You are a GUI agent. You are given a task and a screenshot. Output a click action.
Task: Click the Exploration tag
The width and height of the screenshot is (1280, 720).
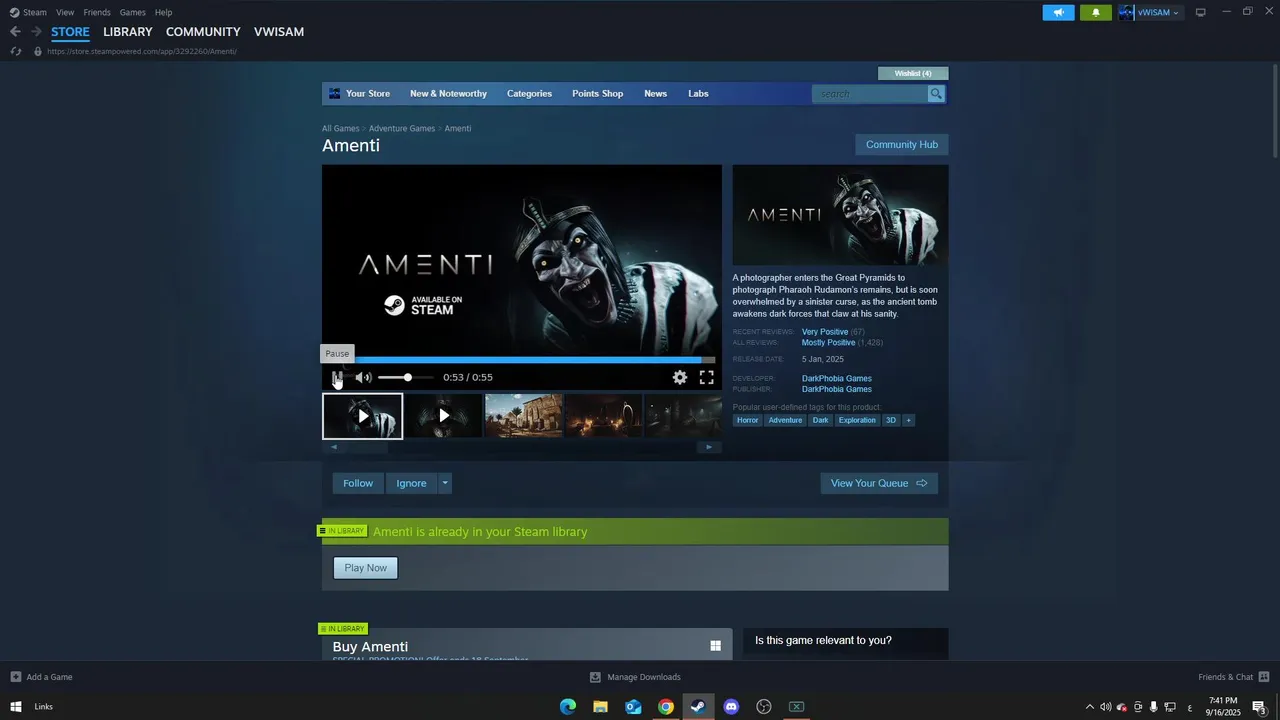857,420
